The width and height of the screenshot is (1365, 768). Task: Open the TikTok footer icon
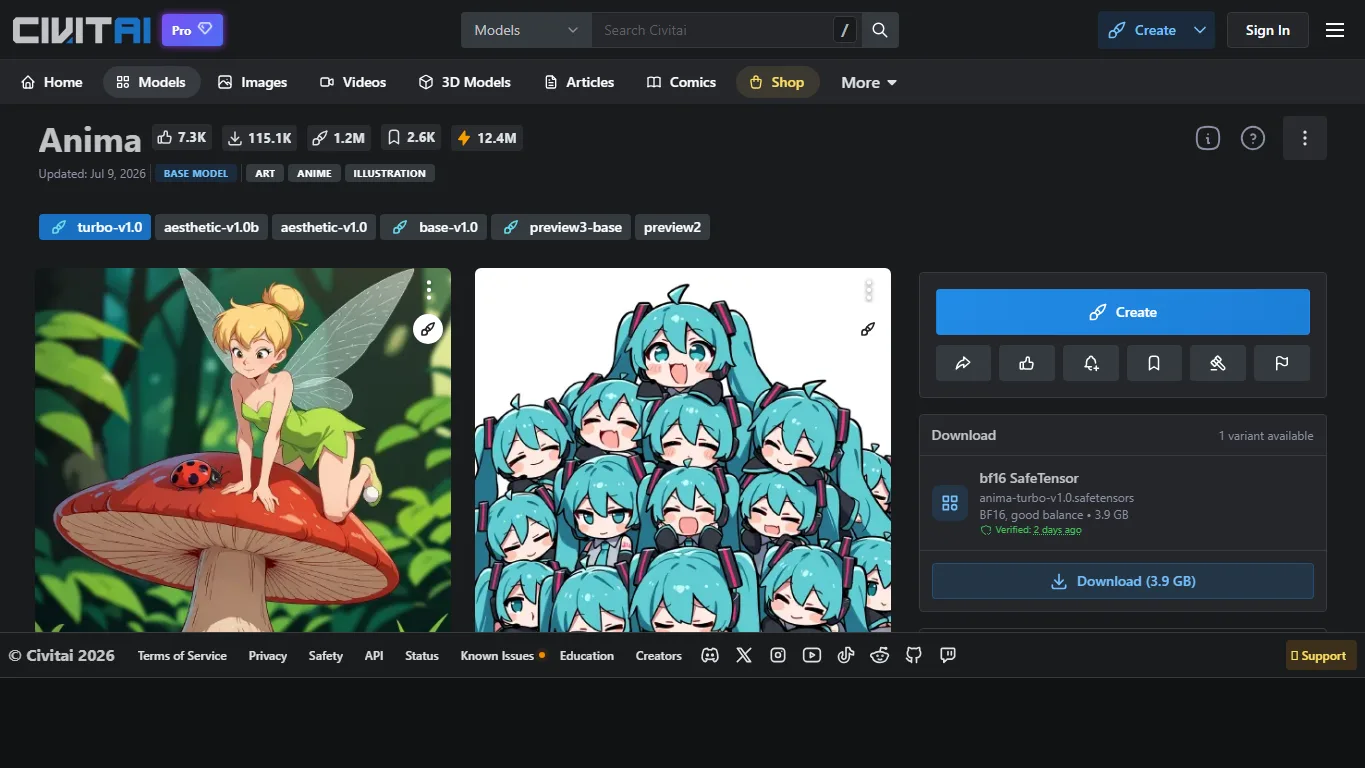tap(846, 655)
